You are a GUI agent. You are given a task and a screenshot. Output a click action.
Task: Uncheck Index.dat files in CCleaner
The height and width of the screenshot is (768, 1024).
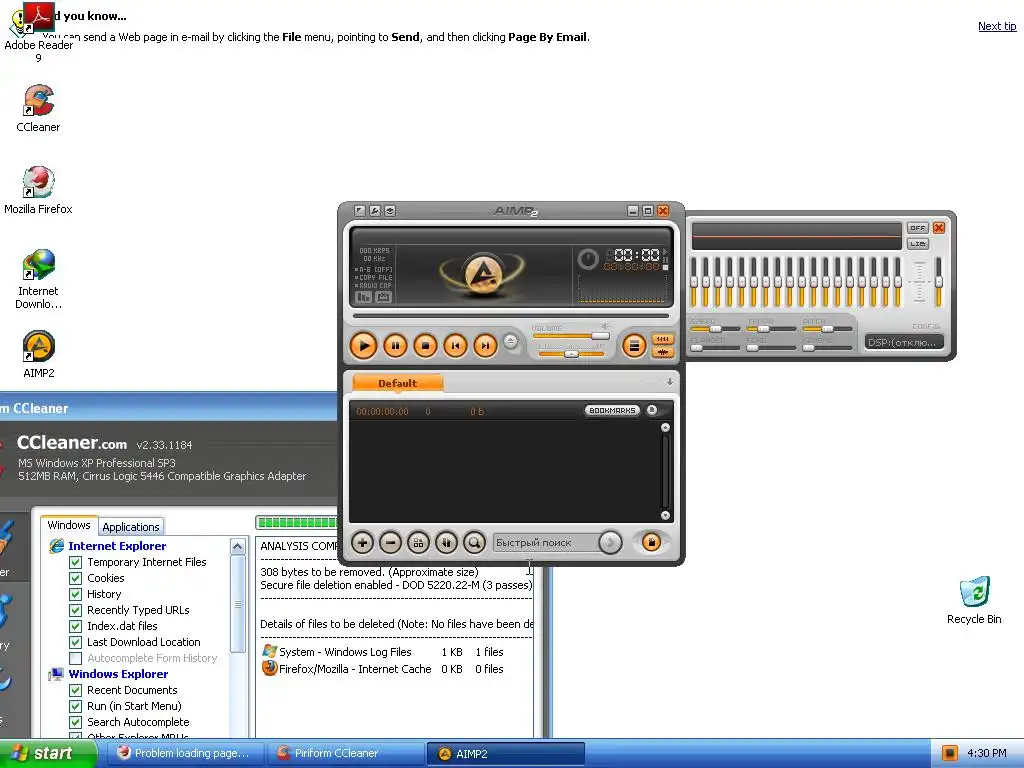[x=76, y=626]
